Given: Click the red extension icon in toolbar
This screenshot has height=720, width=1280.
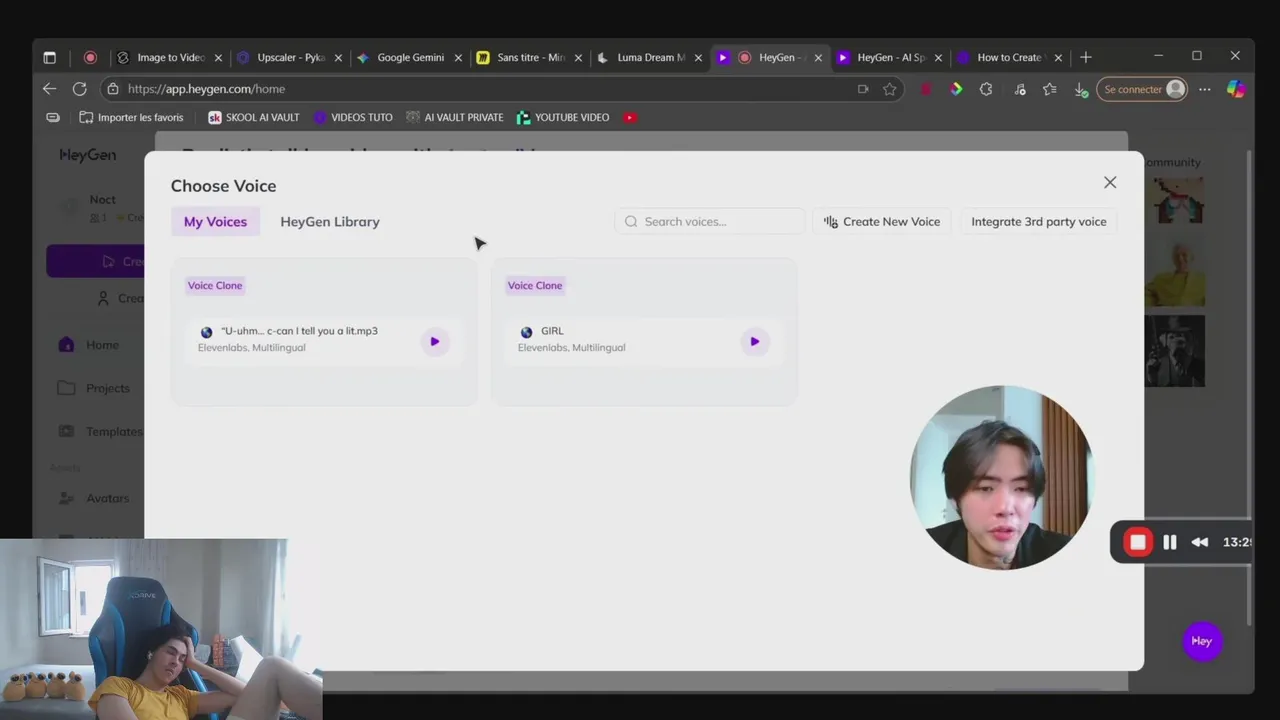Looking at the screenshot, I should [926, 89].
